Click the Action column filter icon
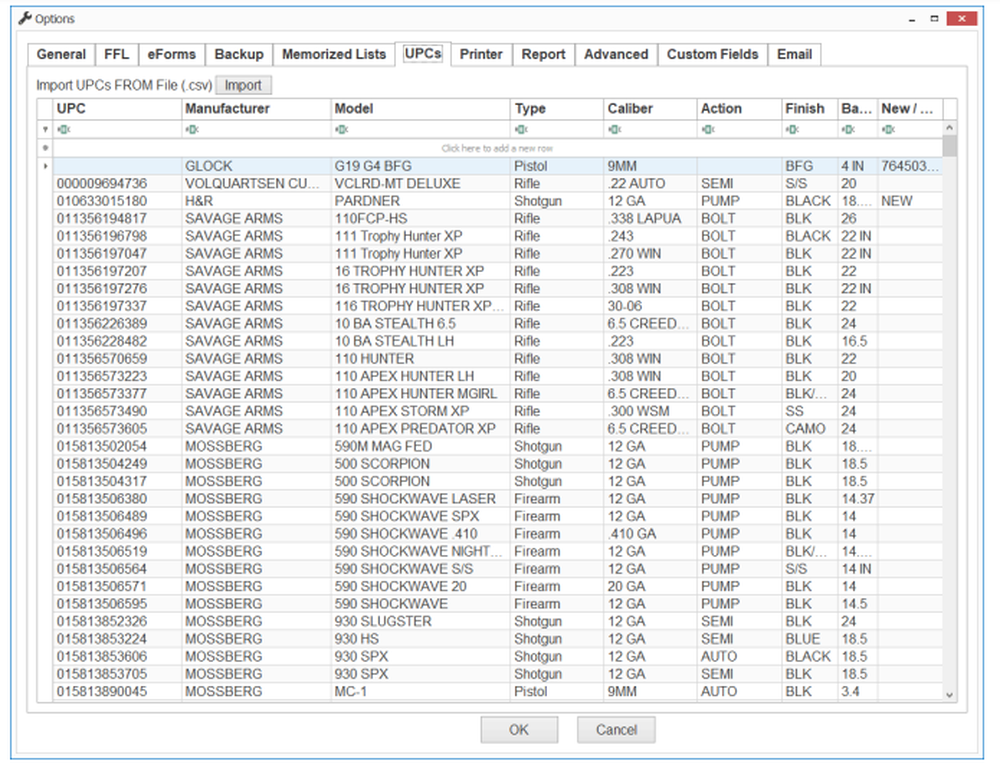1000x768 pixels. click(708, 129)
